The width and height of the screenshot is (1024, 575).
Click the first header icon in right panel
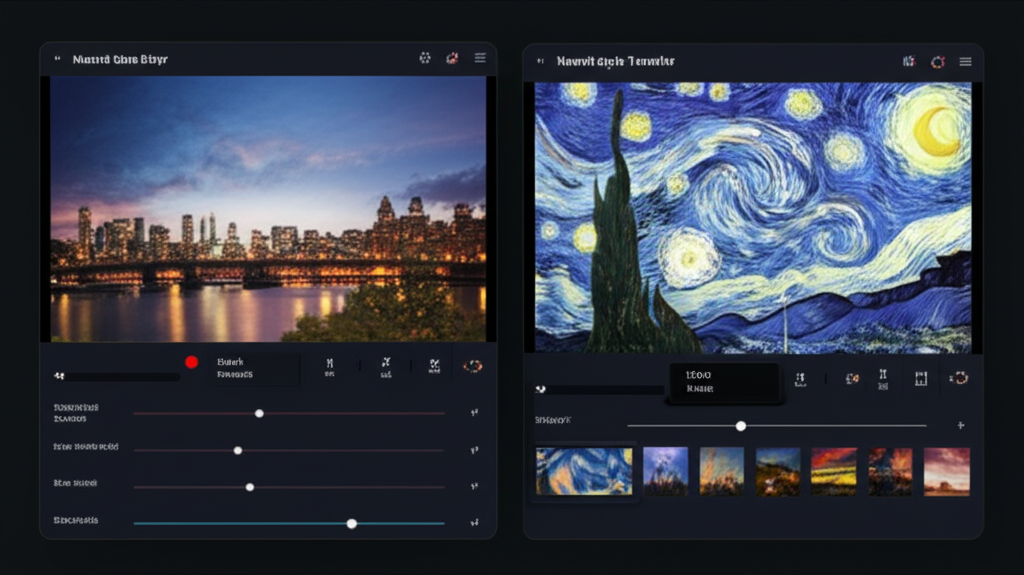click(908, 61)
